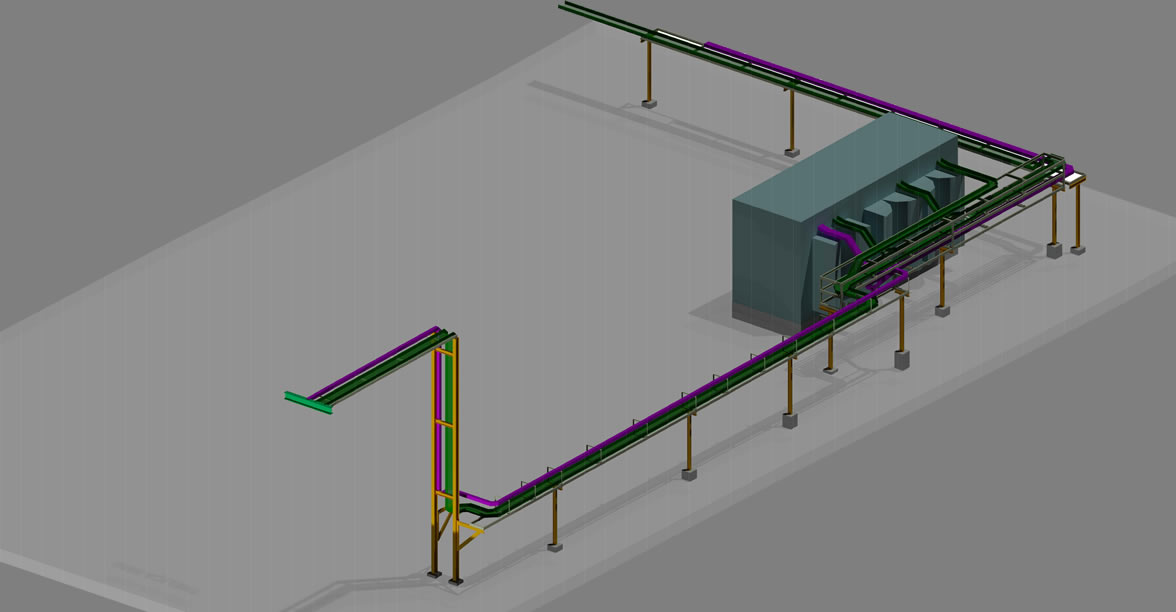Click the dark green pipe on long lower run
The height and width of the screenshot is (612, 1176).
point(620,442)
